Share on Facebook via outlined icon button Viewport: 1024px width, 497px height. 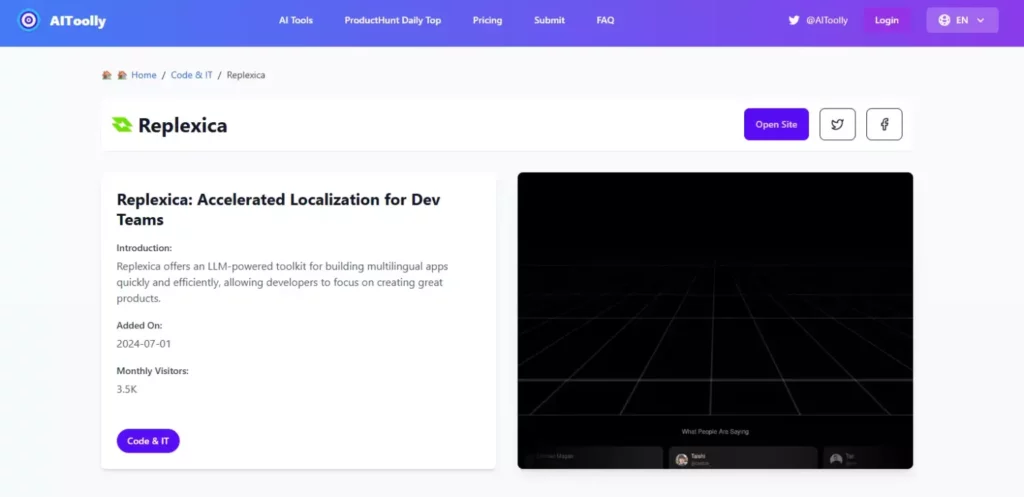pos(884,124)
